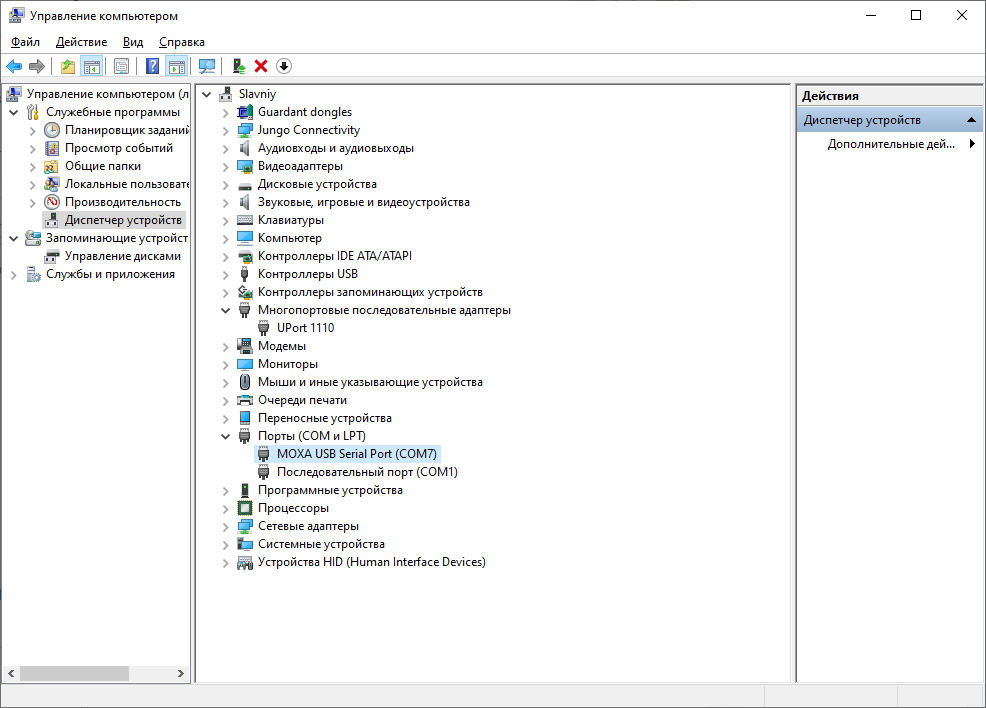
Task: Select Запоминающие устройства node
Action: coord(116,238)
